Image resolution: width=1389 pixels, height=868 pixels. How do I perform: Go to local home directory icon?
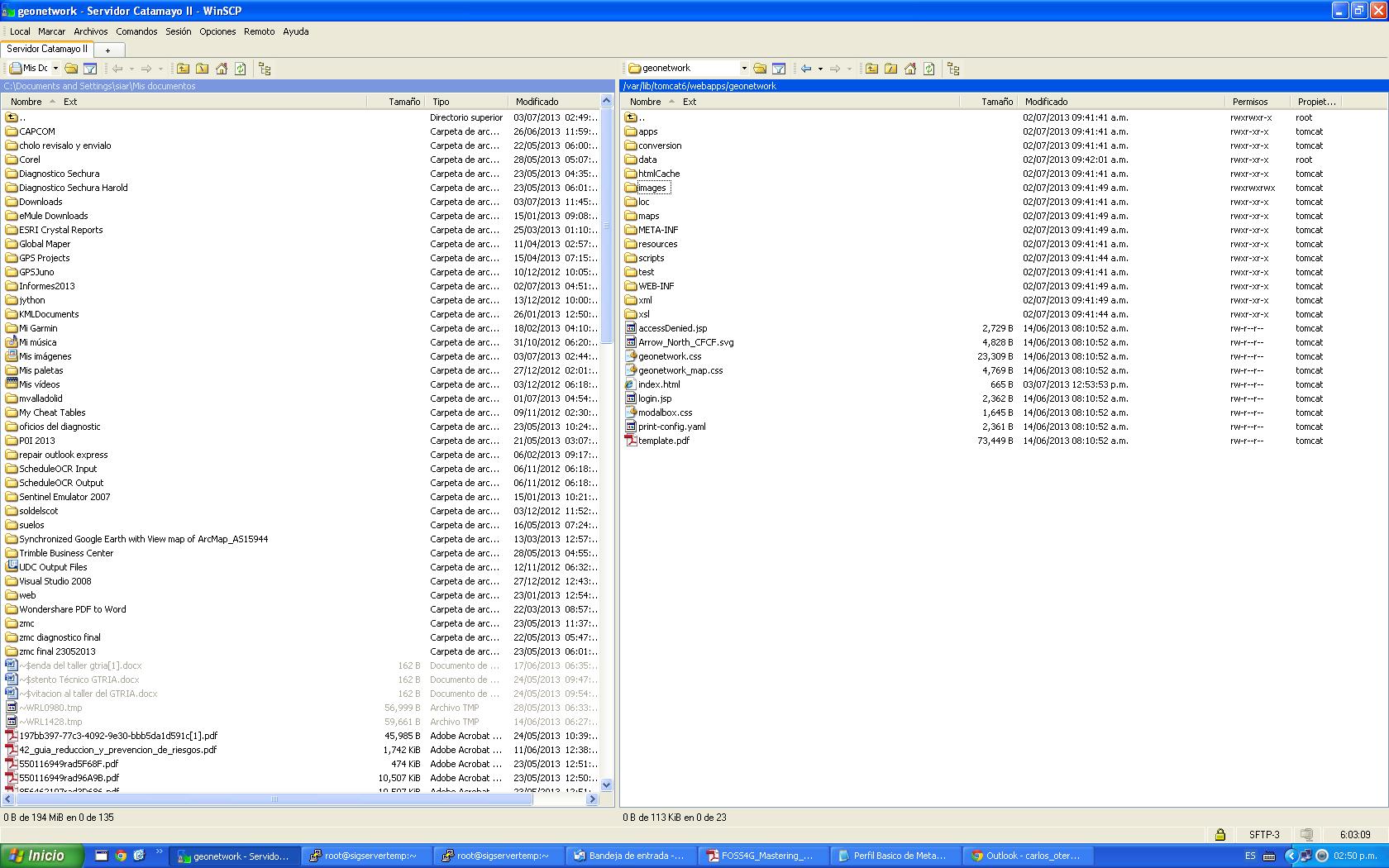(x=222, y=69)
